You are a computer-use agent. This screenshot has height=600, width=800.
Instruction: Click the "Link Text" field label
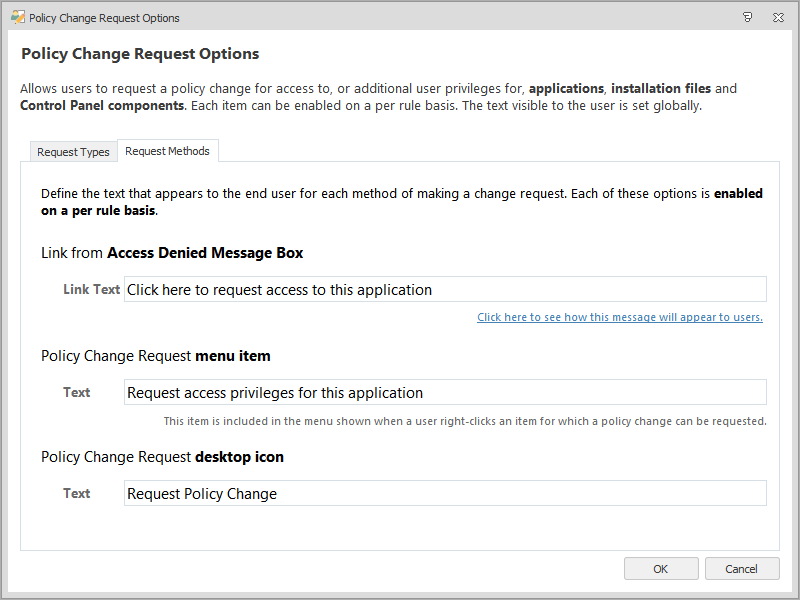pos(91,290)
